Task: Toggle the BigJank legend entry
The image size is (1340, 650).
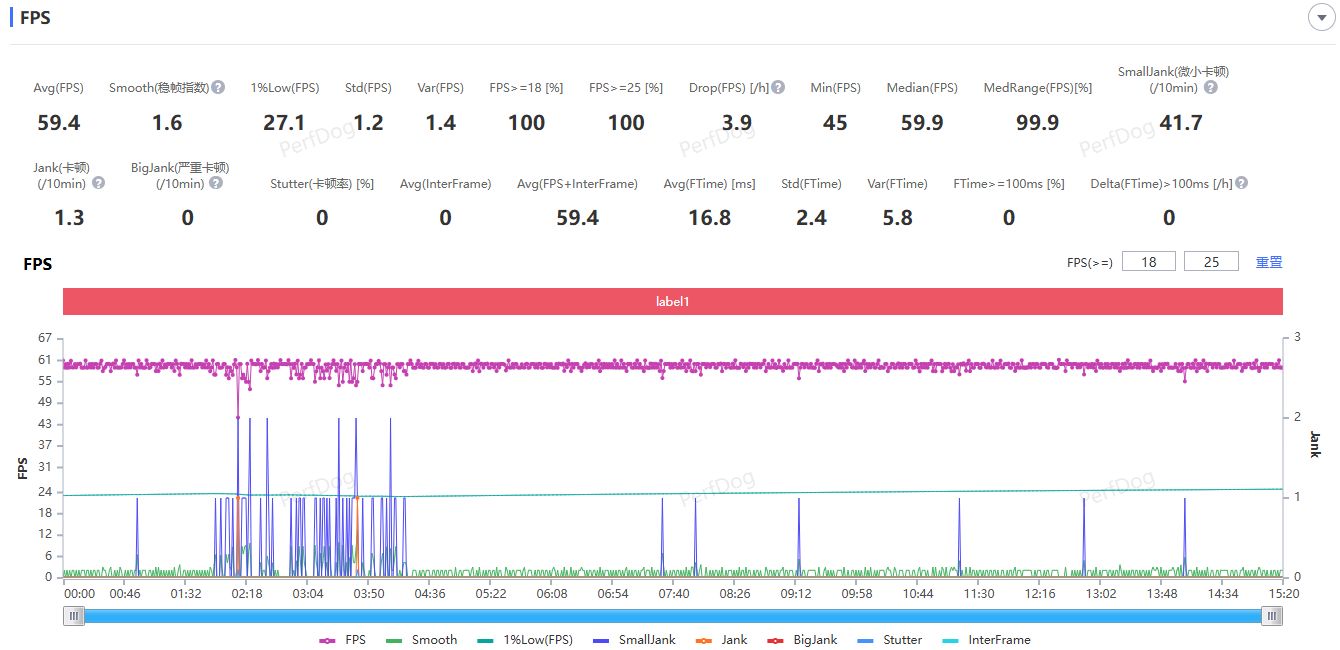Action: (802, 640)
